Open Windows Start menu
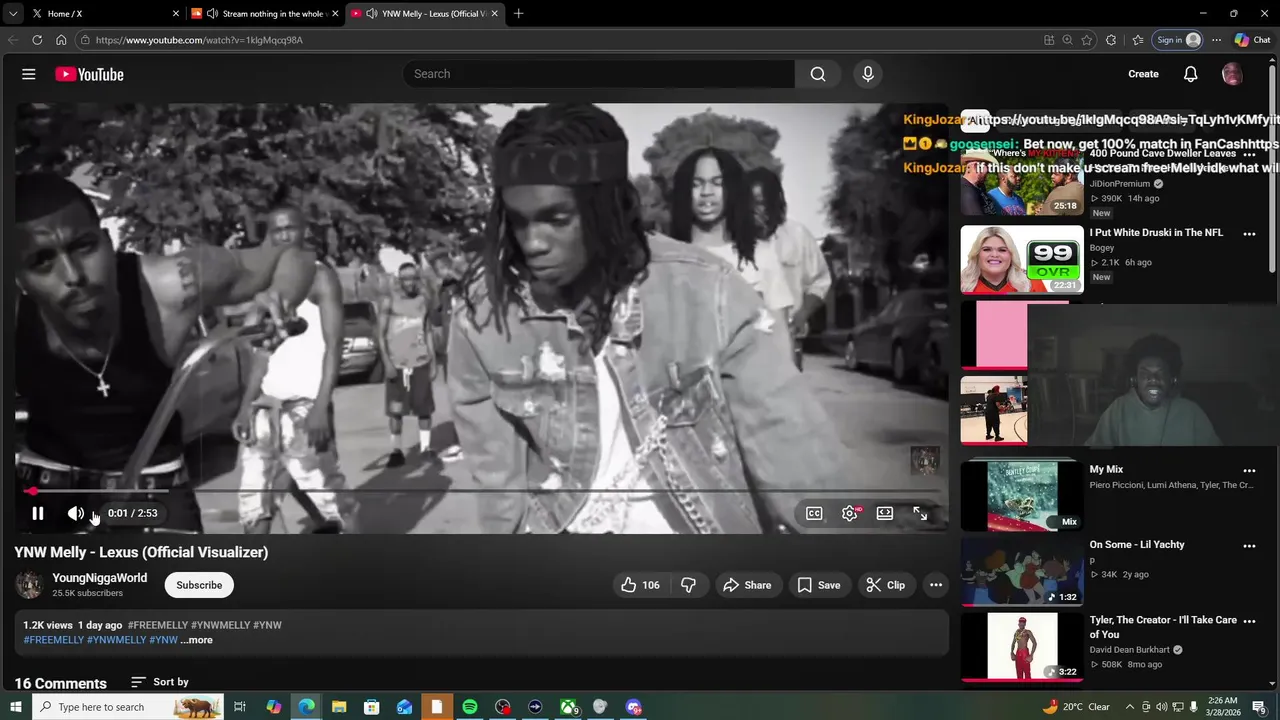Image resolution: width=1280 pixels, height=720 pixels. point(15,707)
